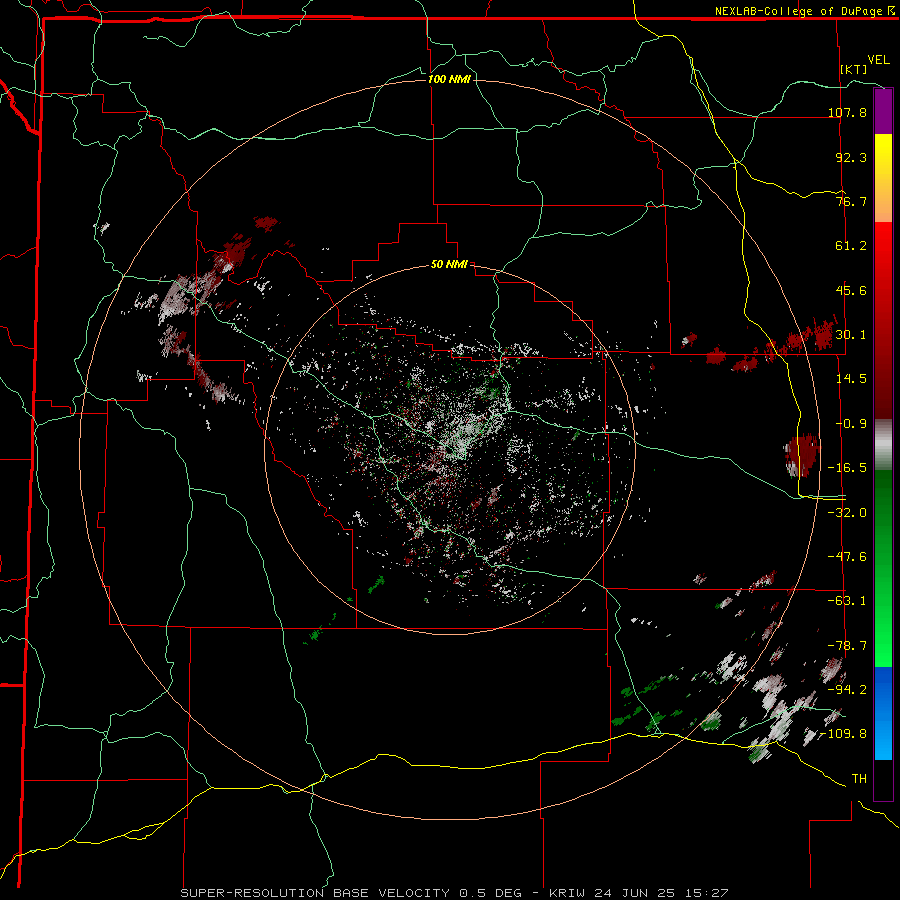Pick the orange segment of the velocity color bar

coord(883,201)
